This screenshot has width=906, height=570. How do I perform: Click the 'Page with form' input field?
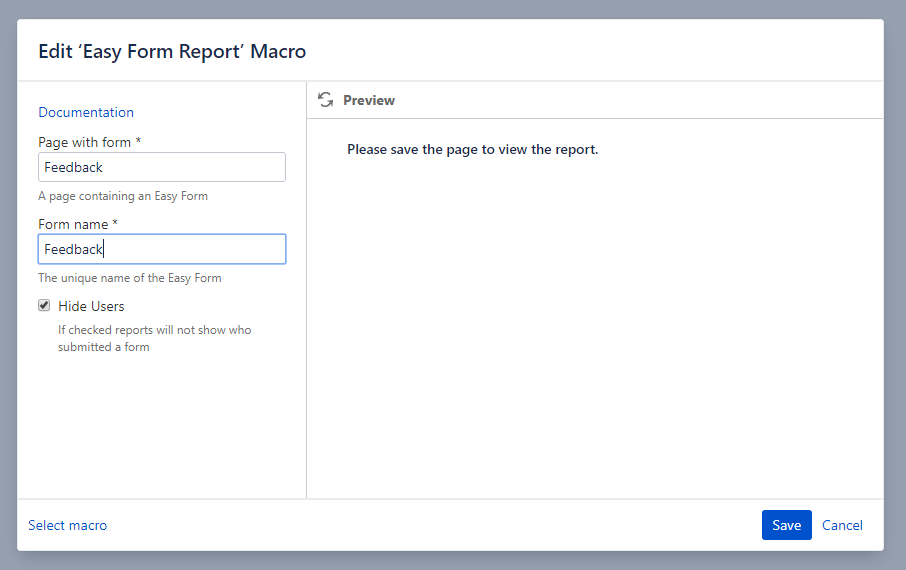coord(162,167)
